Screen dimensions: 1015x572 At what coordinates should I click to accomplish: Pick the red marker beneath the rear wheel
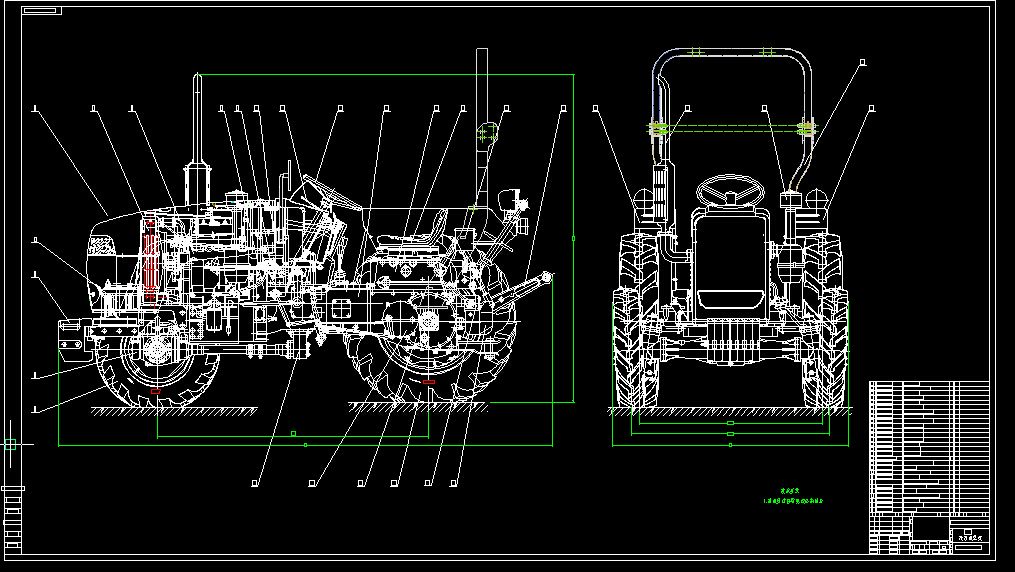coord(429,382)
